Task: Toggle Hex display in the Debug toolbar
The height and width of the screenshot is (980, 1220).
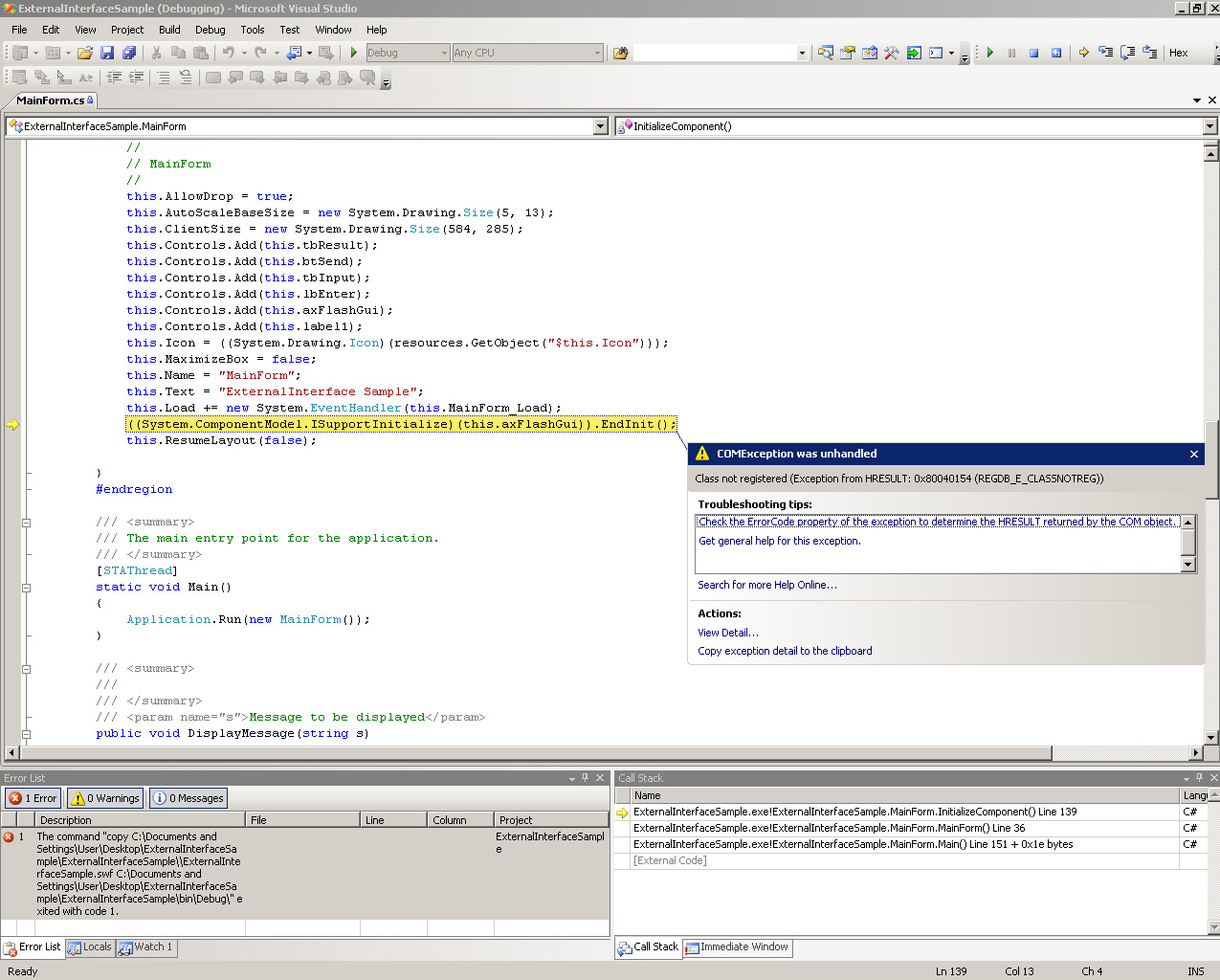Action: pyautogui.click(x=1179, y=53)
